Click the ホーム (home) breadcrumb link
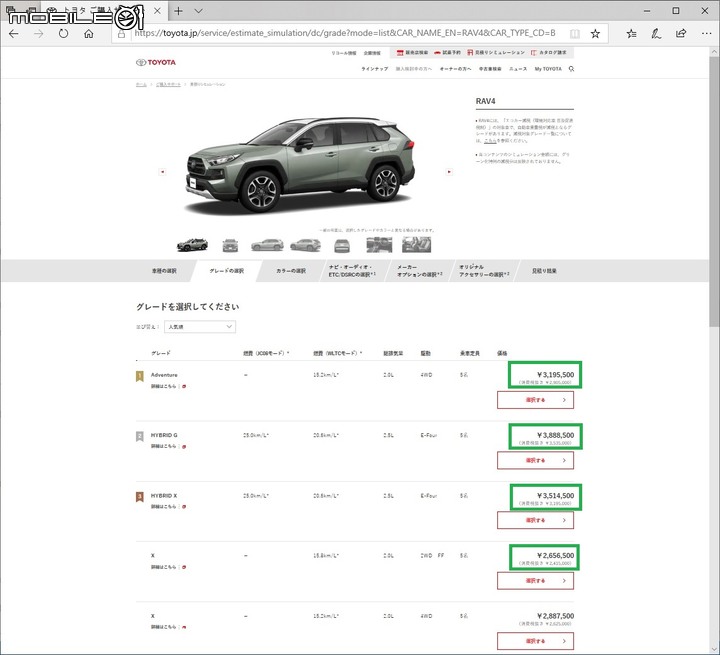720x655 pixels. [x=141, y=85]
